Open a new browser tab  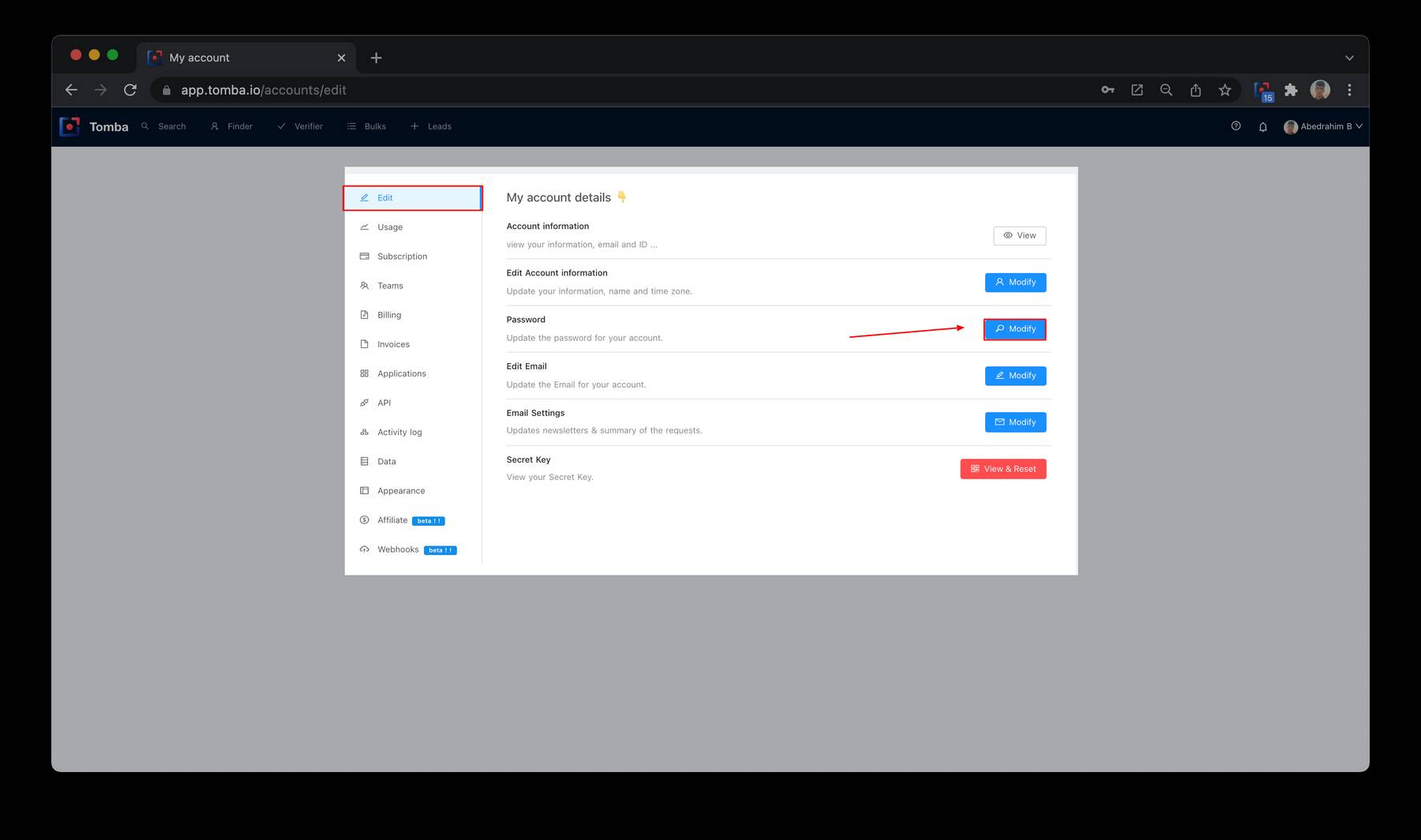pos(377,58)
